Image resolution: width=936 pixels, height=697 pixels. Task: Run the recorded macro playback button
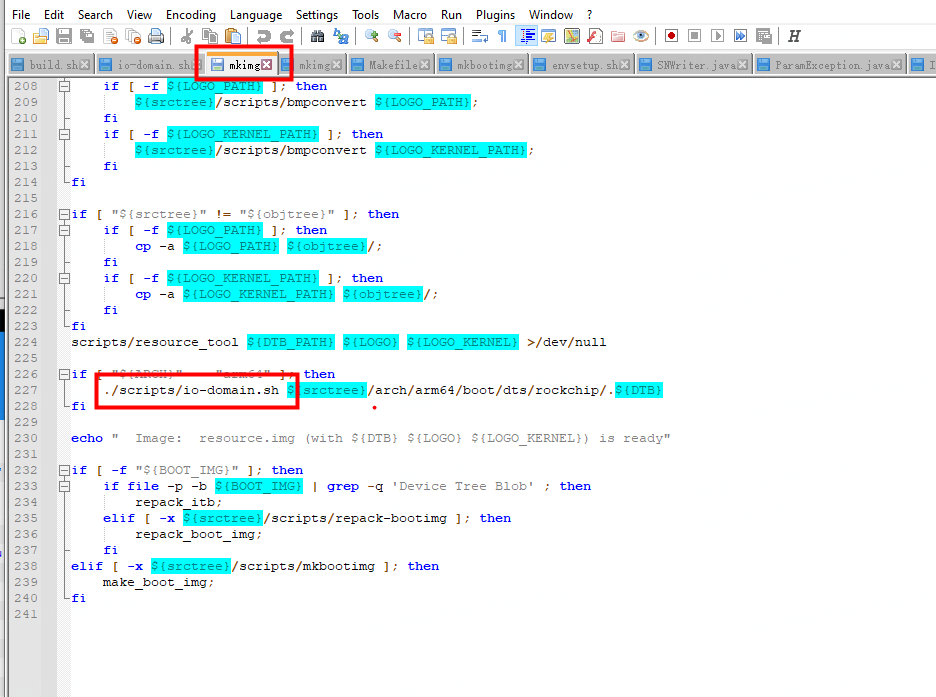pyautogui.click(x=718, y=34)
